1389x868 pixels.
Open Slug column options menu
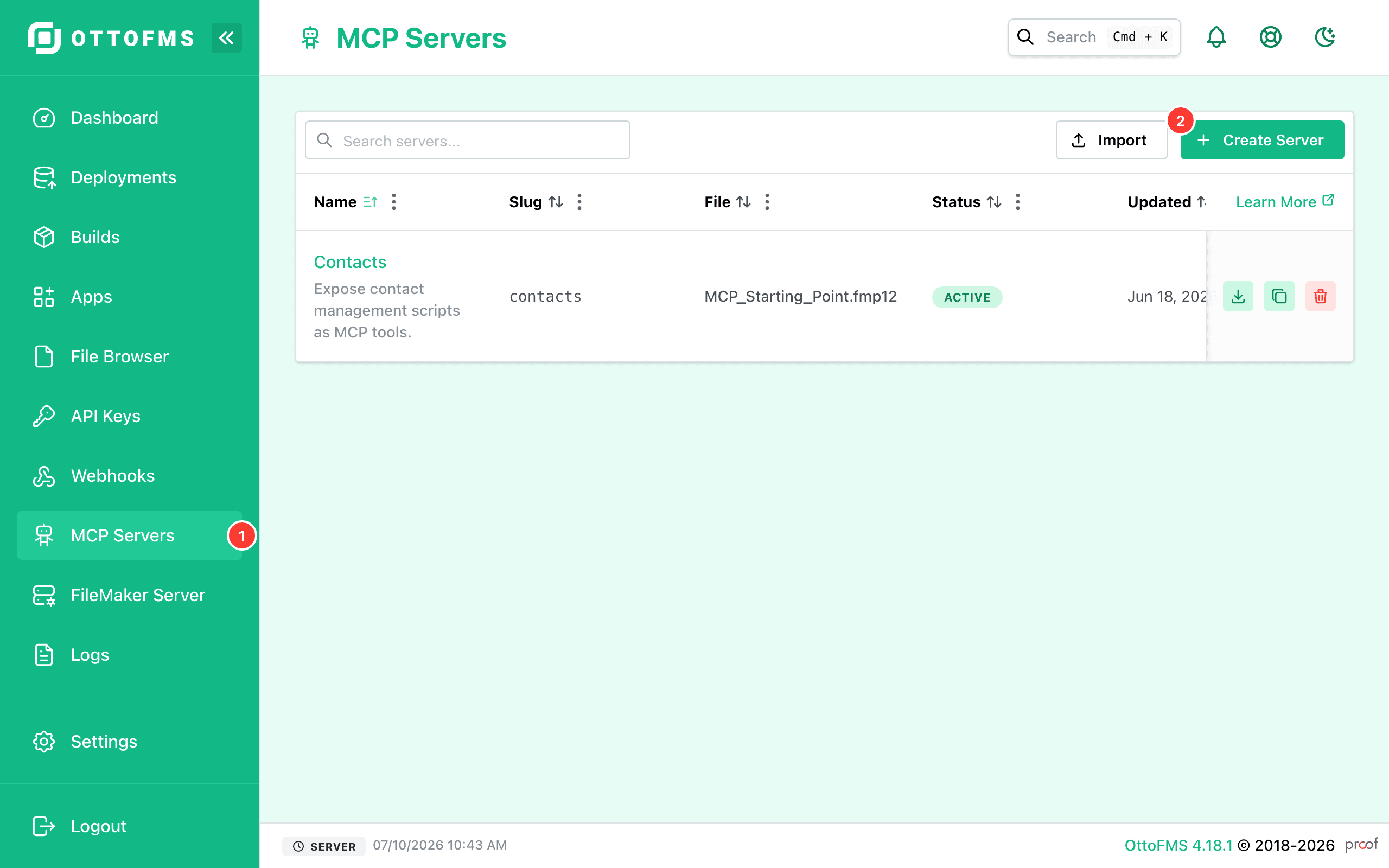(579, 202)
